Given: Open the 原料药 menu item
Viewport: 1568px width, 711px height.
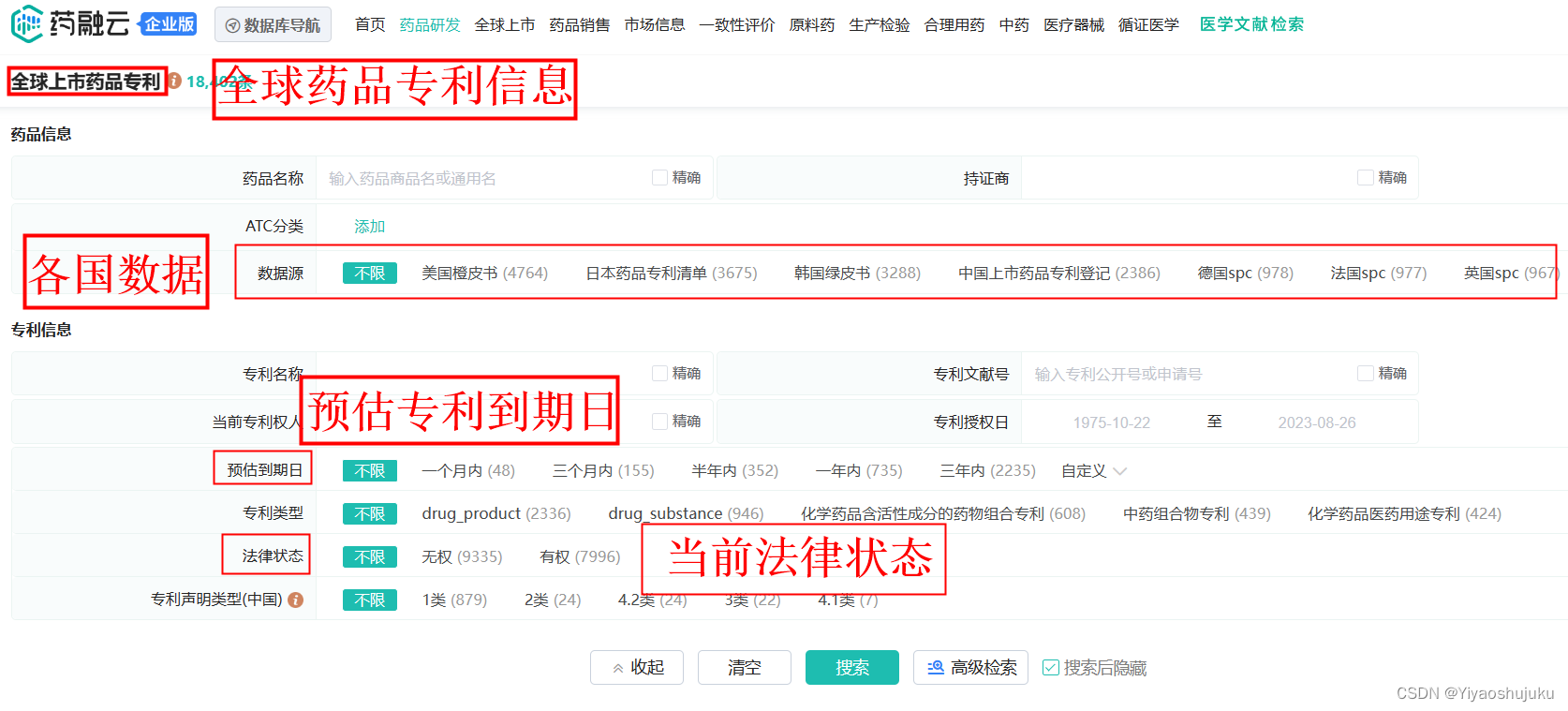Looking at the screenshot, I should (x=812, y=24).
